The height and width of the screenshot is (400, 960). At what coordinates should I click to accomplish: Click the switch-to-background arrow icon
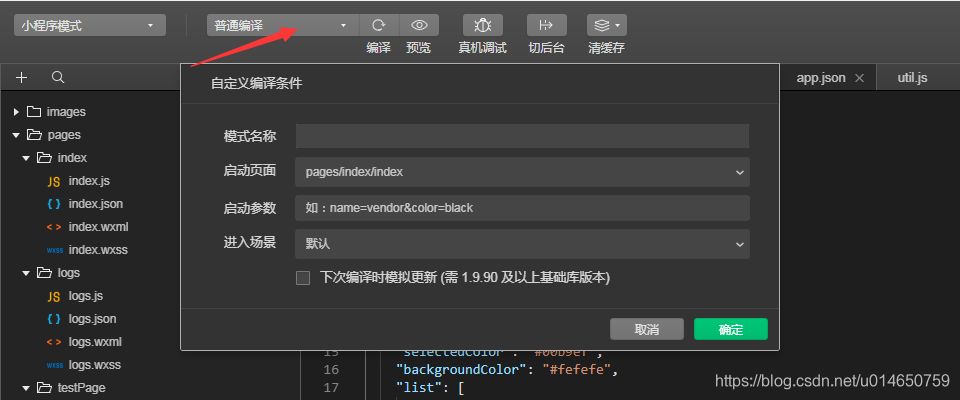(546, 25)
